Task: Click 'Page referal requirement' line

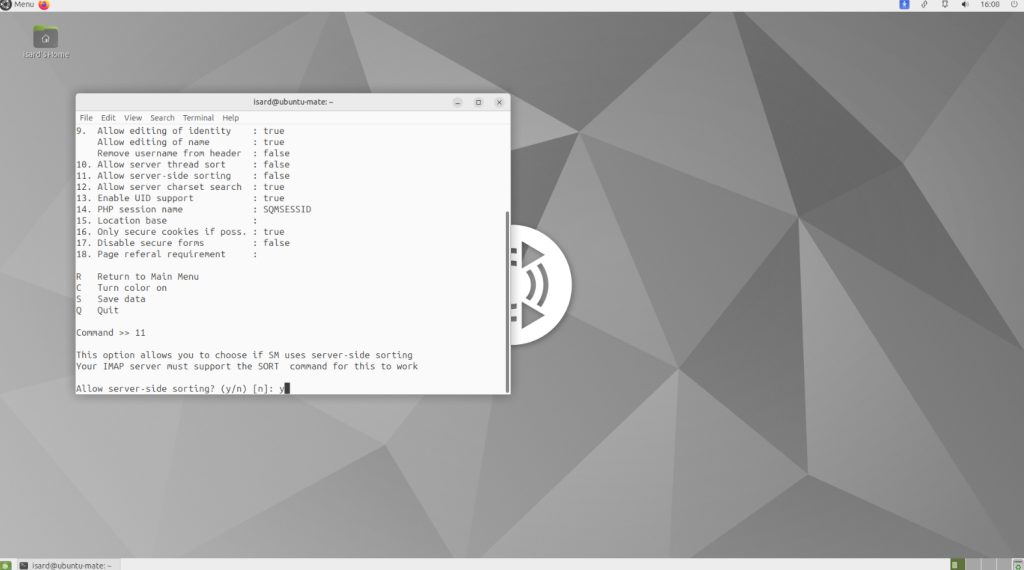Action: click(x=167, y=254)
